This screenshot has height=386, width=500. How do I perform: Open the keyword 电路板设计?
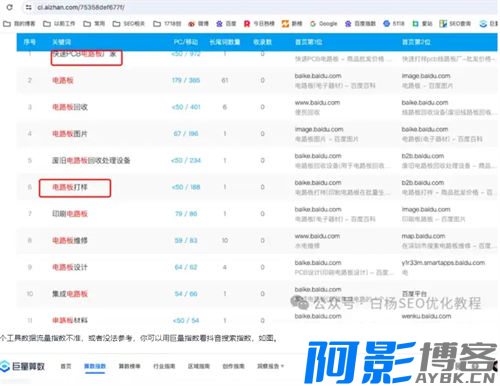(70, 267)
